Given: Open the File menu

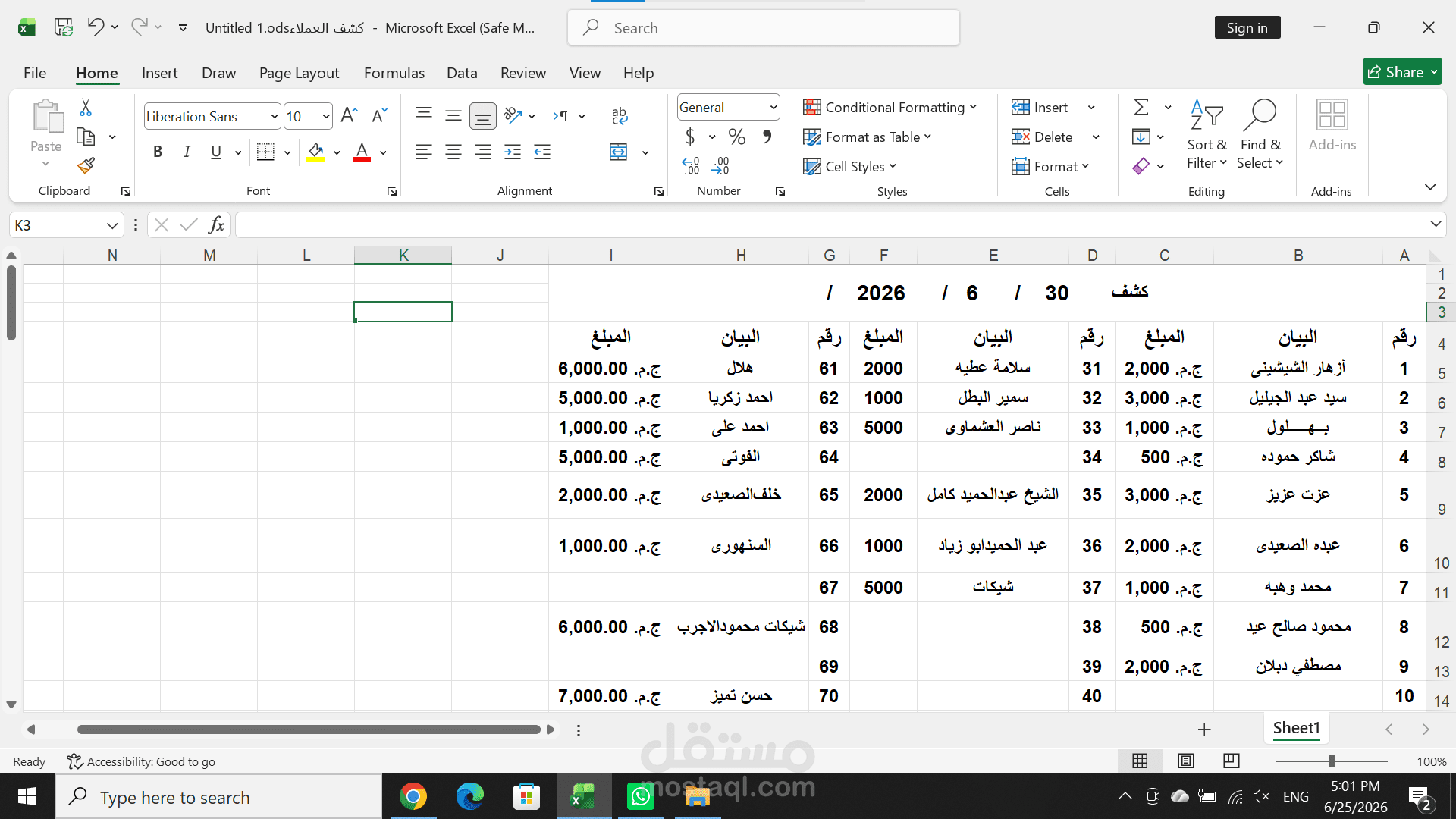Looking at the screenshot, I should click(35, 73).
